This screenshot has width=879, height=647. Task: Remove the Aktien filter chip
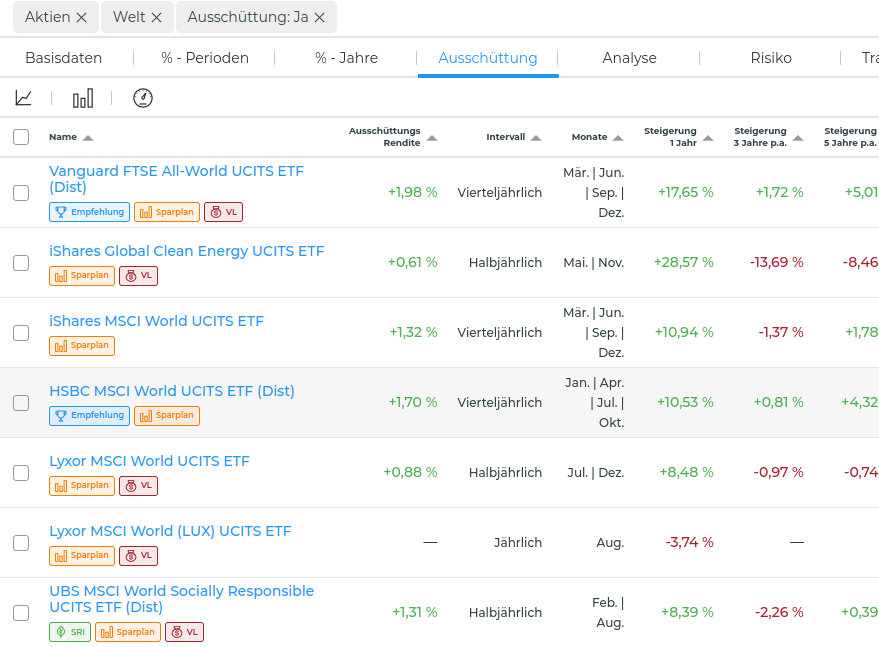(81, 18)
